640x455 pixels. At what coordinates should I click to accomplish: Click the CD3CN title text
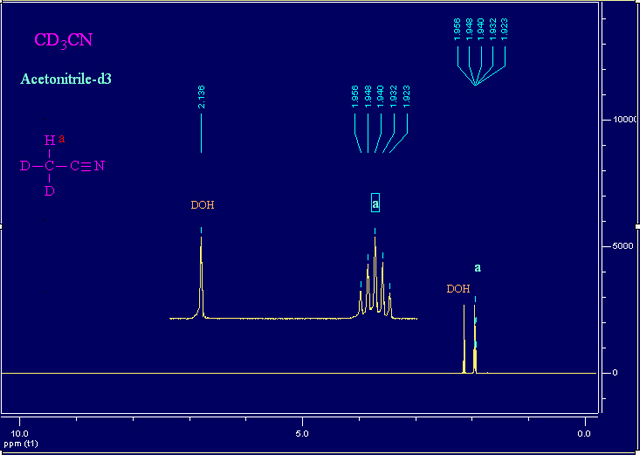click(x=64, y=41)
